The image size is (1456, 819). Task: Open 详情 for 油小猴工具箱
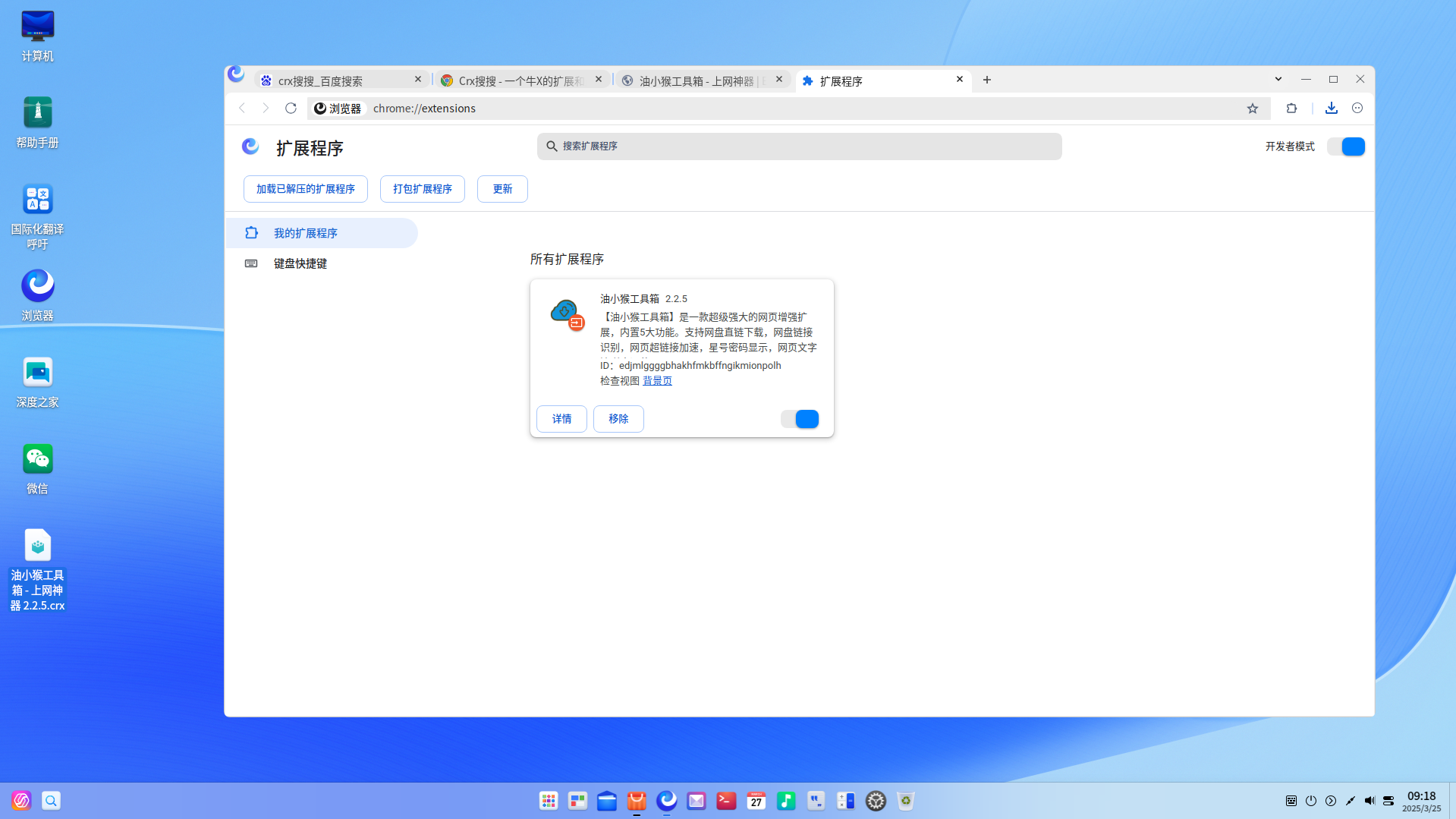561,419
